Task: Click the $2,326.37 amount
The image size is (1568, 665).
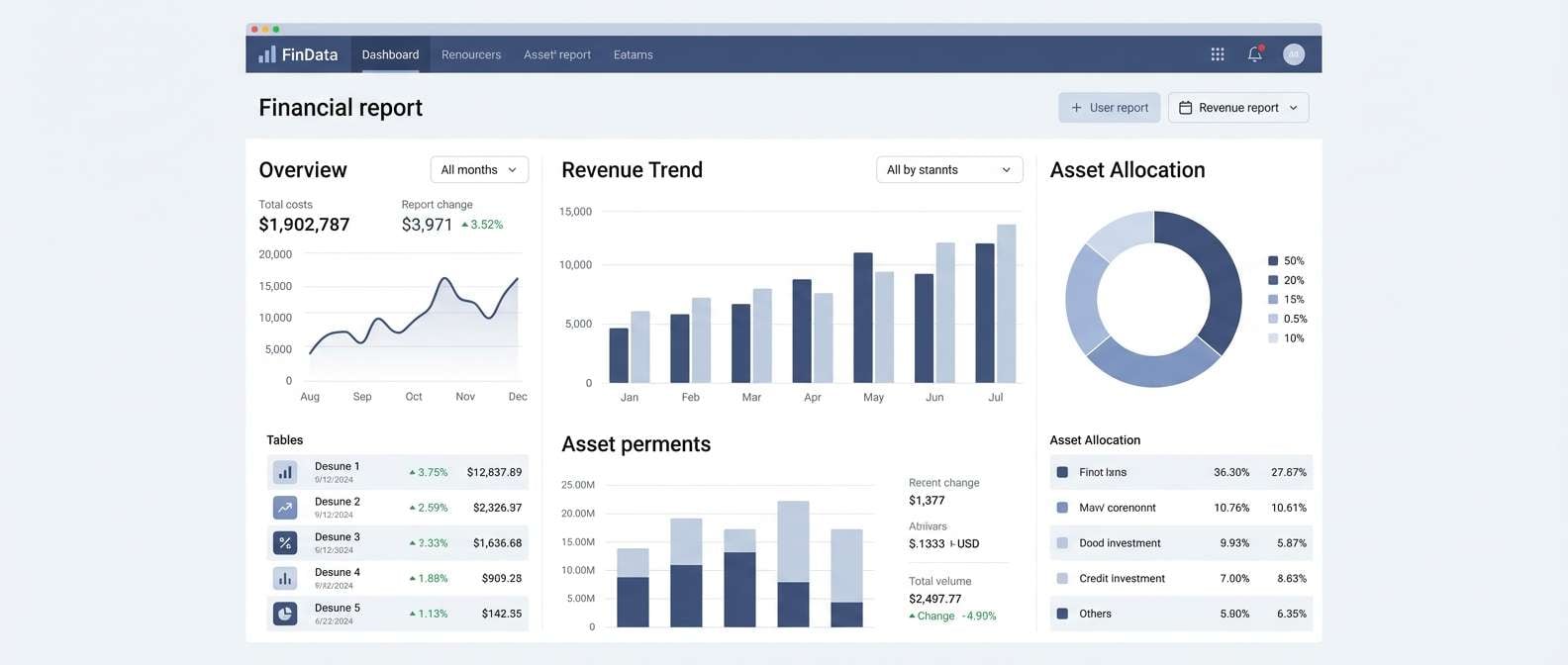Action: [x=497, y=508]
